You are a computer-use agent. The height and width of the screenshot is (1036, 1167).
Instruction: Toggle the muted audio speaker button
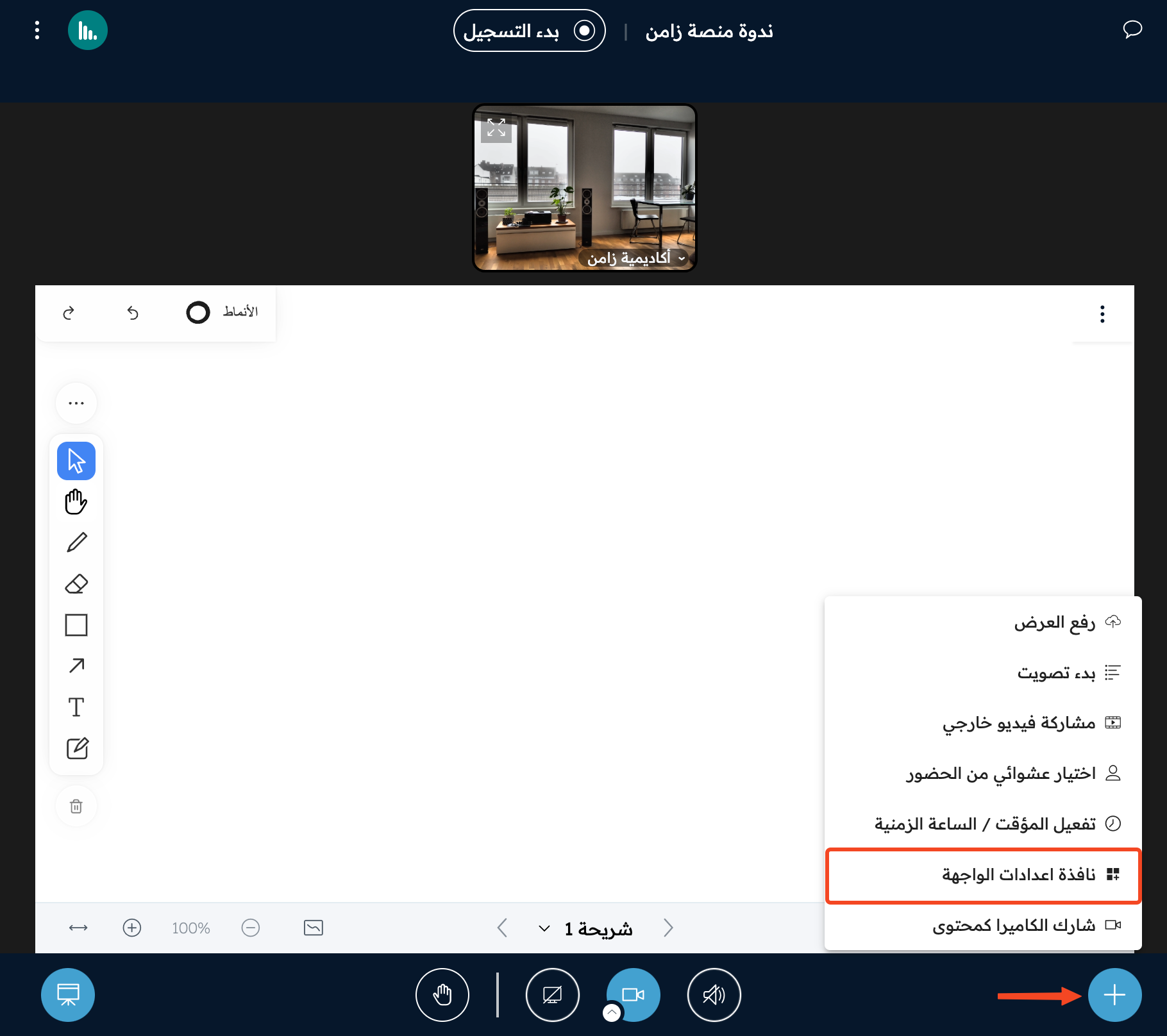pyautogui.click(x=714, y=995)
